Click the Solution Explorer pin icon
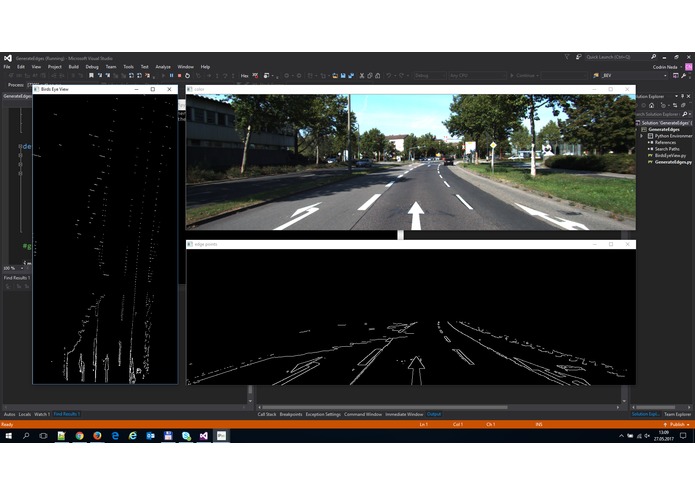695x494 pixels. pyautogui.click(x=683, y=96)
